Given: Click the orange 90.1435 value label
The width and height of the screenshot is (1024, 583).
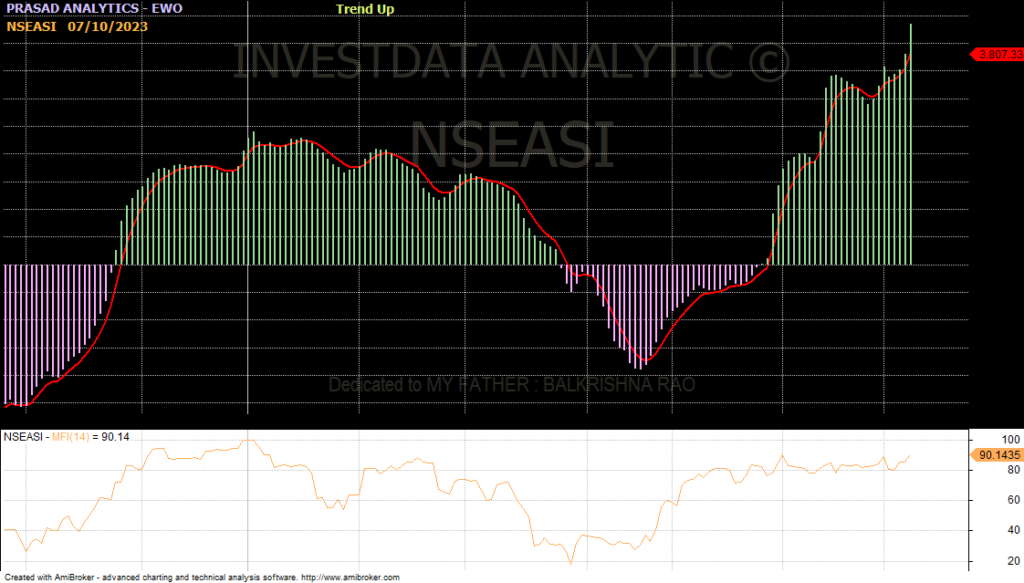Looking at the screenshot, I should 996,454.
